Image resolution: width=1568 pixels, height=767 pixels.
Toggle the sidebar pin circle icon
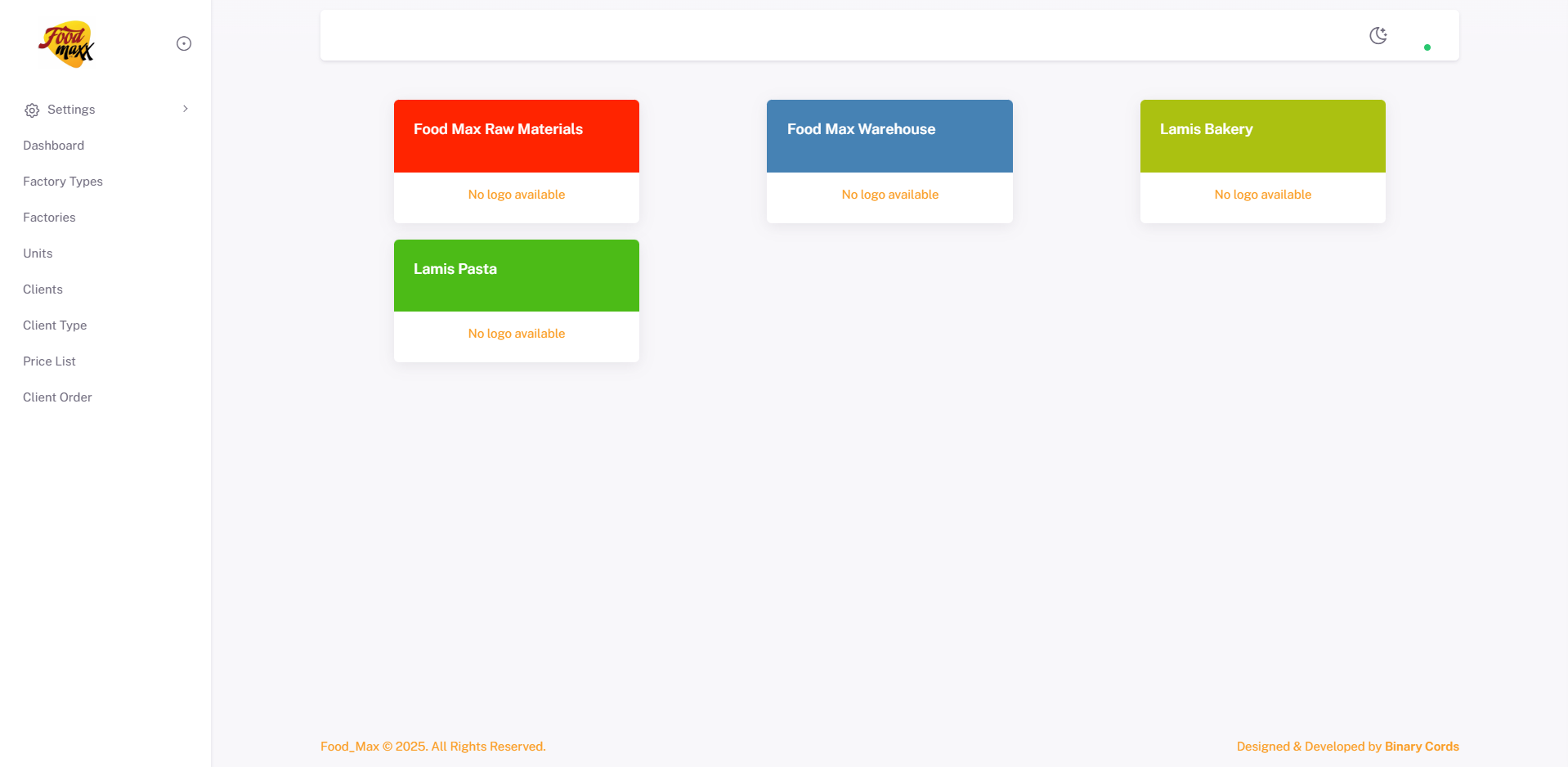(x=184, y=43)
